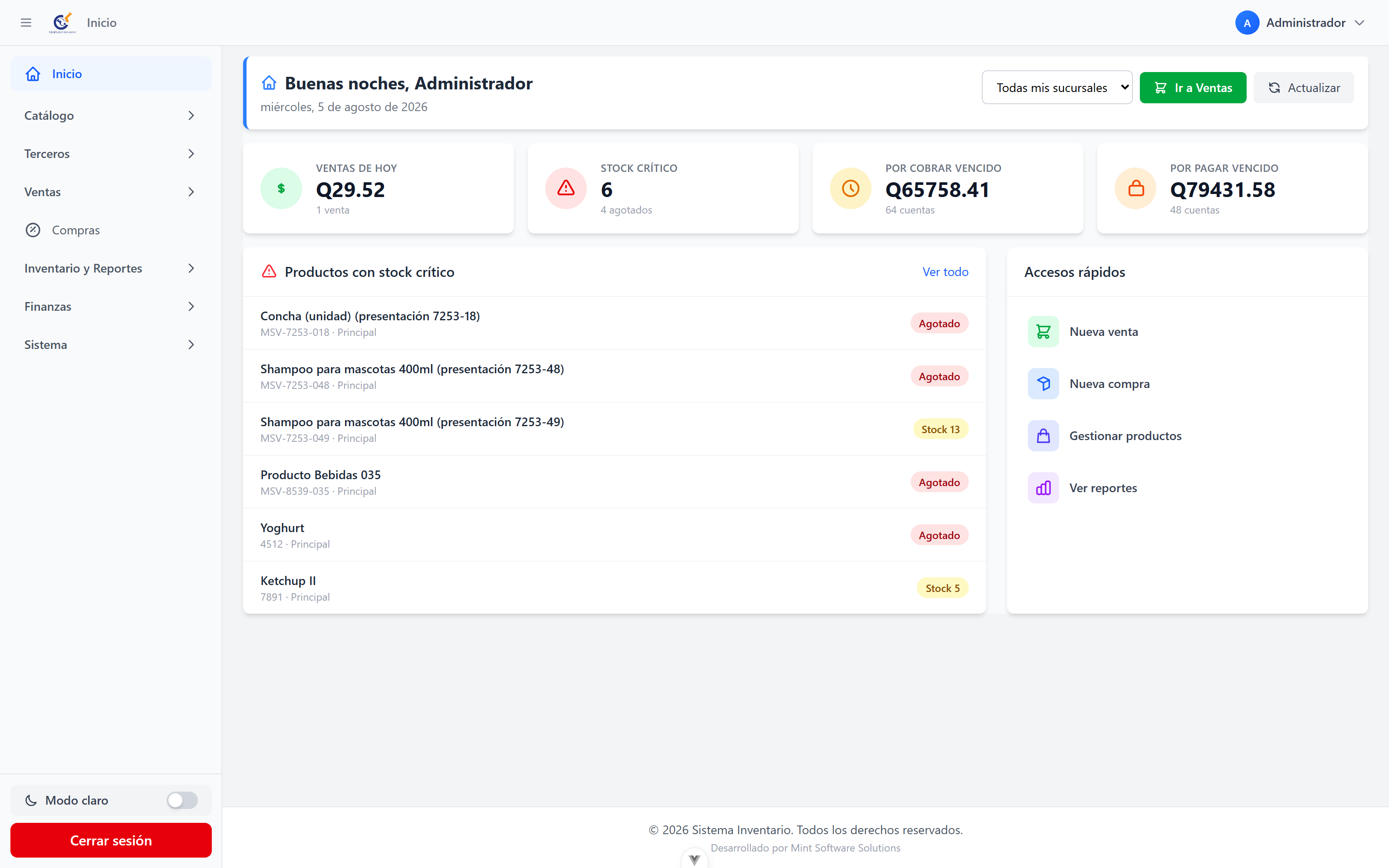Screen dimensions: 1389x868
Task: Click the bag icon in Por Pagar Vencido
Action: (x=1136, y=188)
